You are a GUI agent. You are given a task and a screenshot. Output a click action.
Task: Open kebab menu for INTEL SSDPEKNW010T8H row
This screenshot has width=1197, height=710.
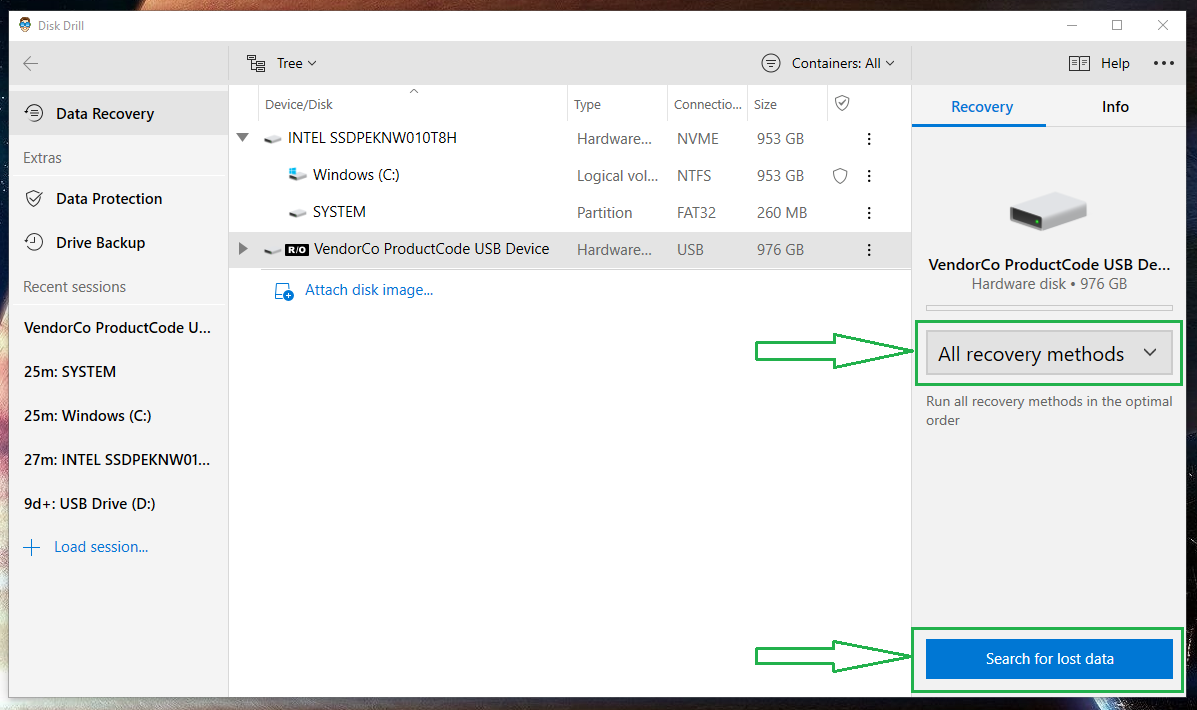click(x=869, y=139)
